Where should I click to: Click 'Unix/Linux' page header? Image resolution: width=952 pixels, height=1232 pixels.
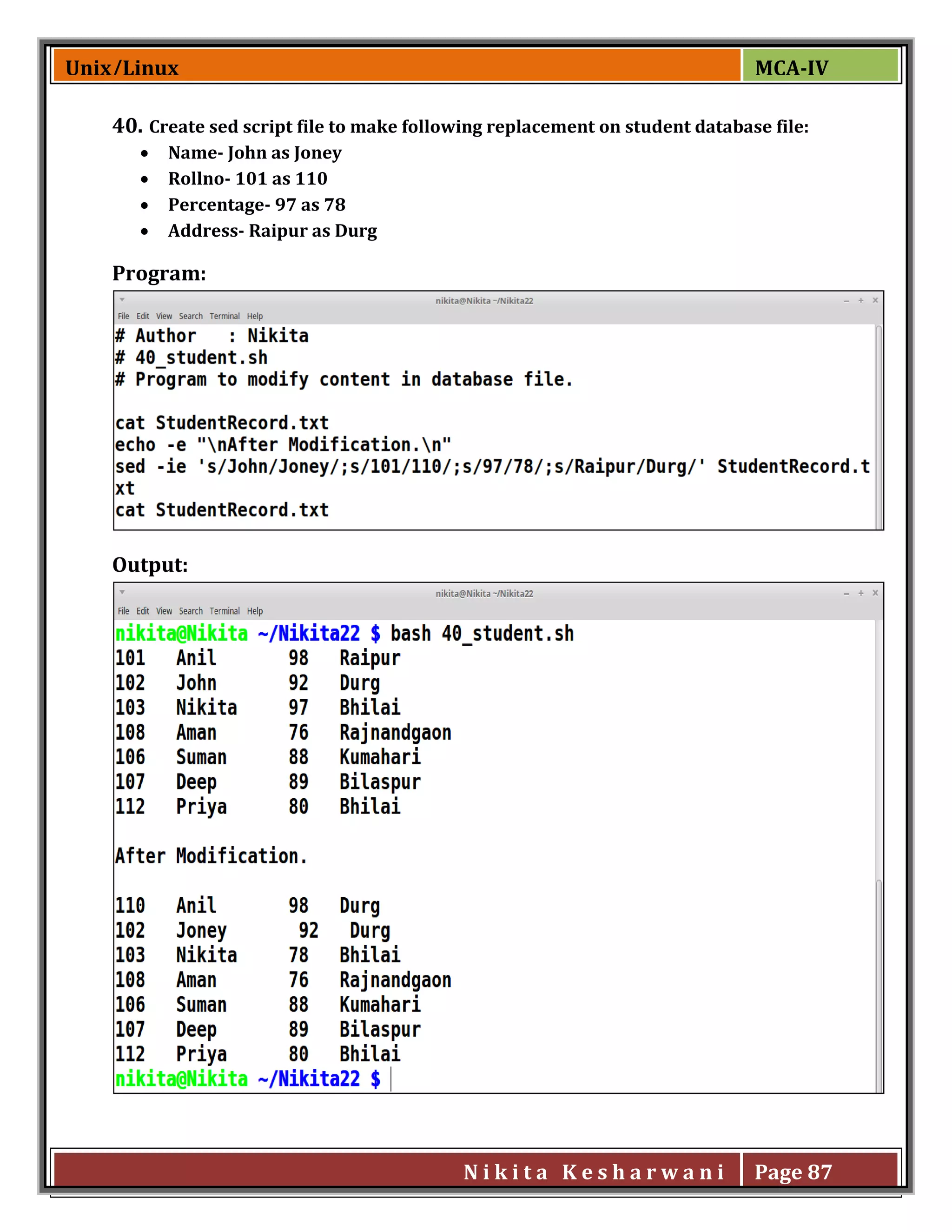(122, 68)
